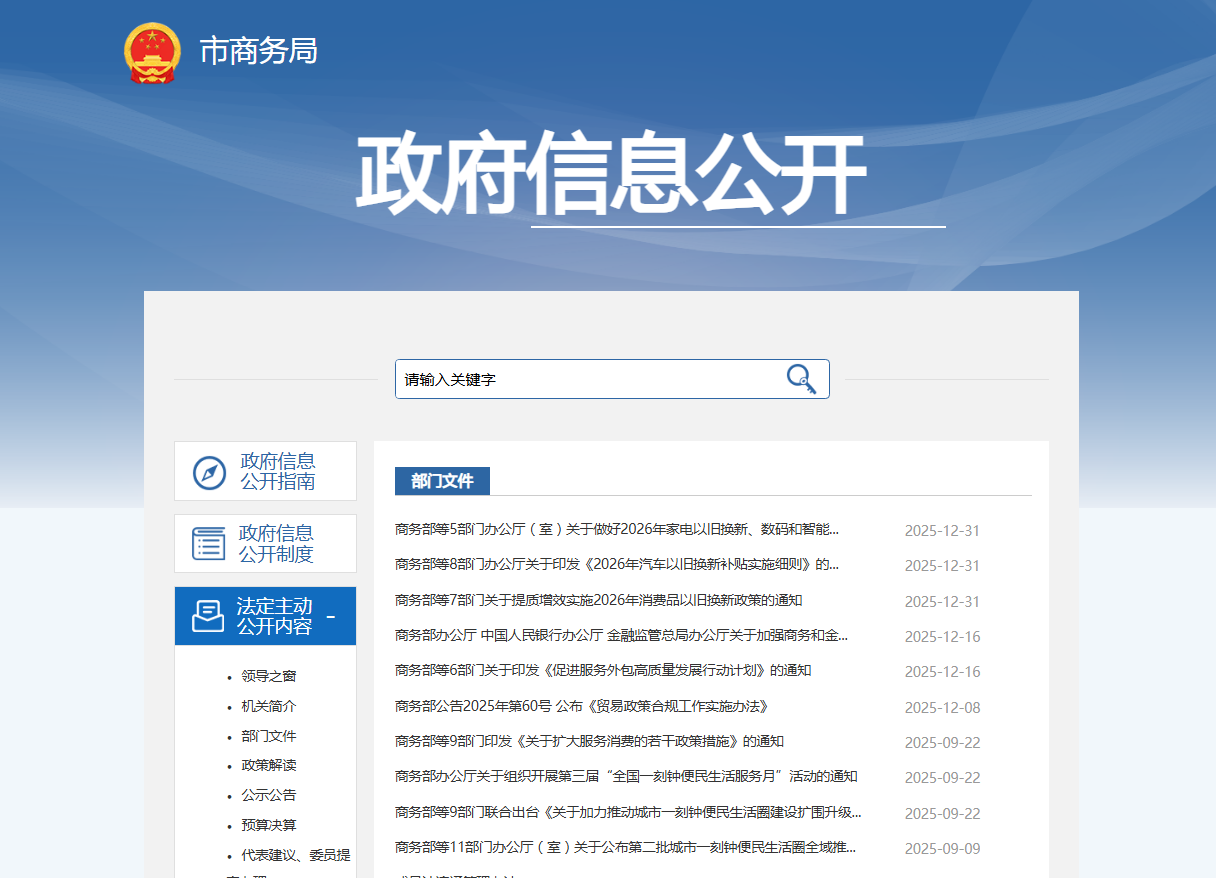This screenshot has width=1216, height=878.
Task: Click the envelope icon for 法定主动公开内容
Action: click(x=208, y=616)
